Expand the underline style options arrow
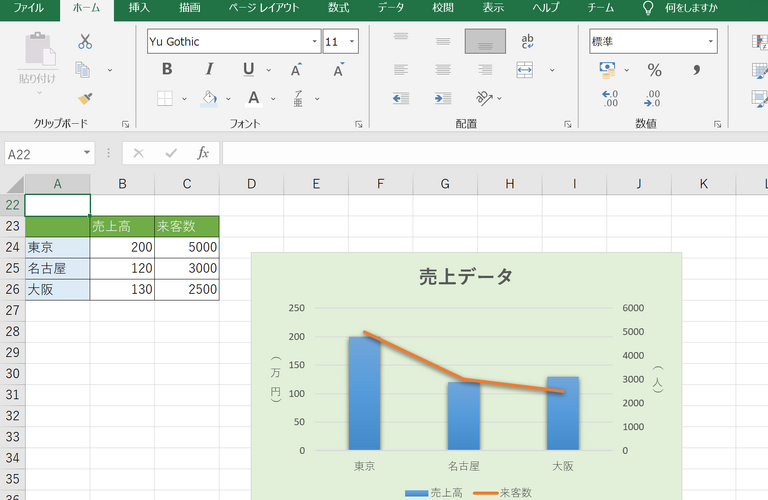The image size is (768, 500). click(268, 70)
